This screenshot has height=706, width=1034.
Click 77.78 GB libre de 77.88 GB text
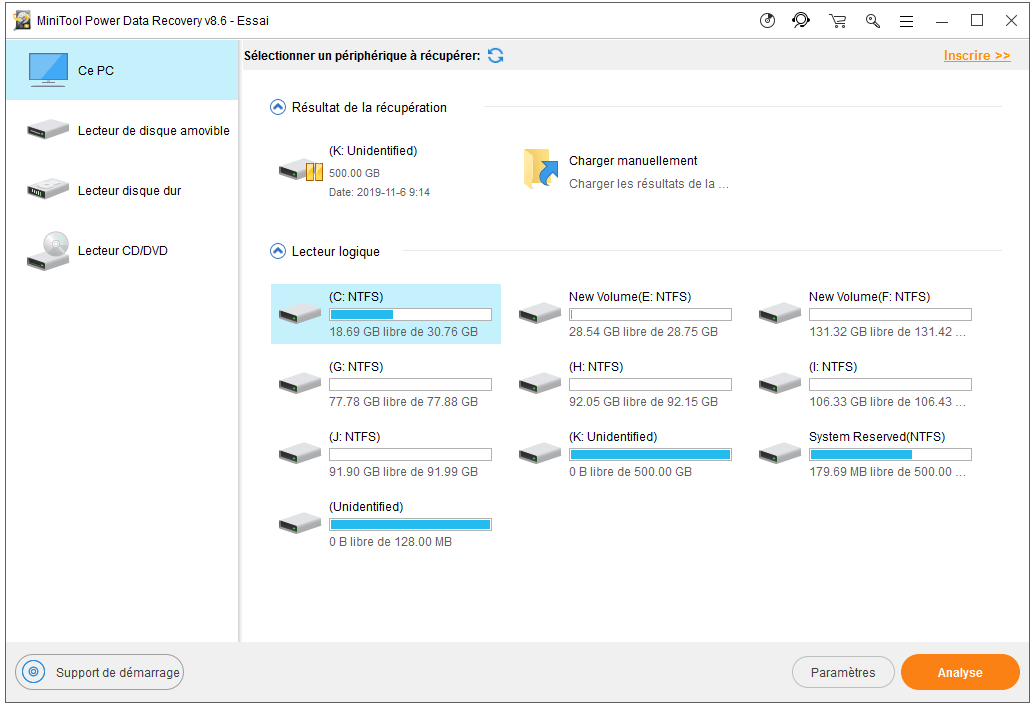coord(403,401)
